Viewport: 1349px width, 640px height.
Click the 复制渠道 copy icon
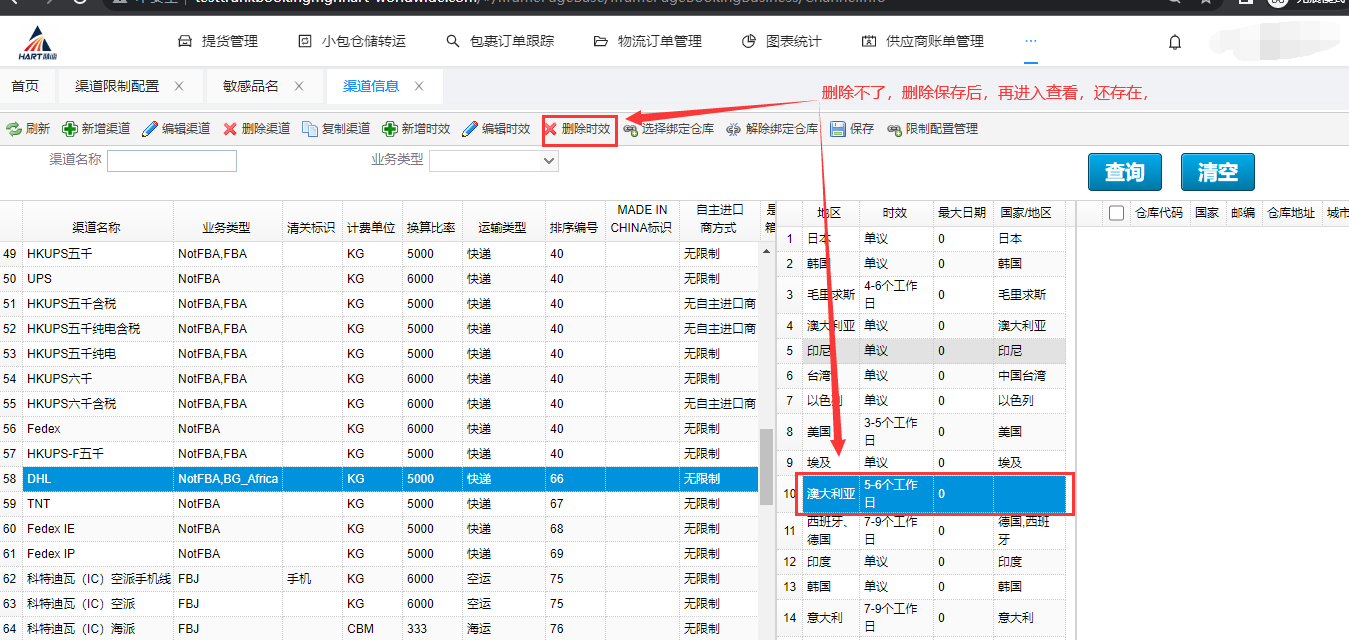pyautogui.click(x=310, y=129)
